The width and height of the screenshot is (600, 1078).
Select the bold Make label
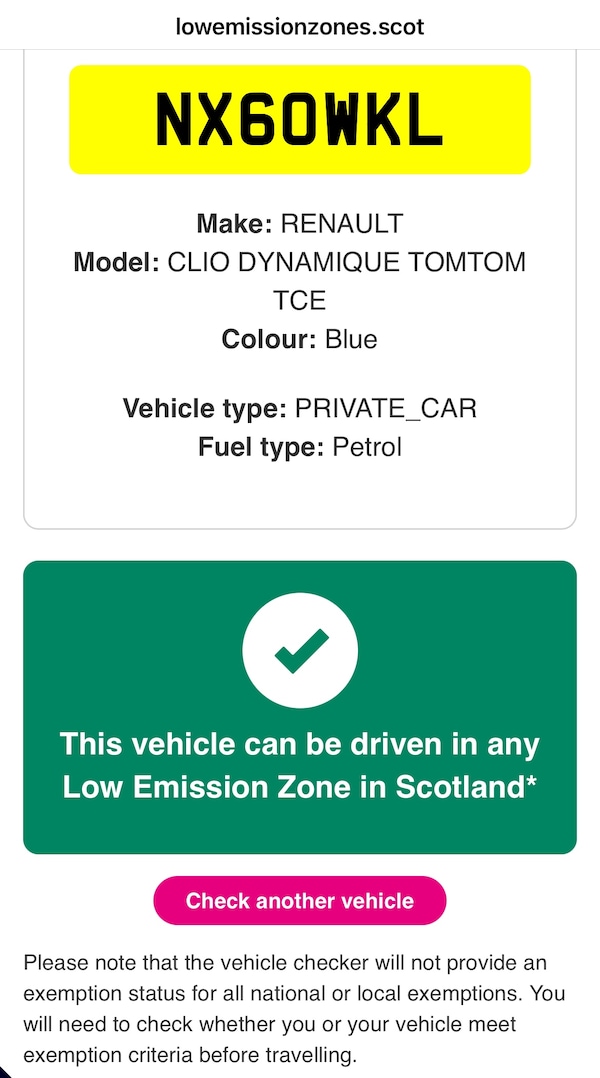[235, 223]
